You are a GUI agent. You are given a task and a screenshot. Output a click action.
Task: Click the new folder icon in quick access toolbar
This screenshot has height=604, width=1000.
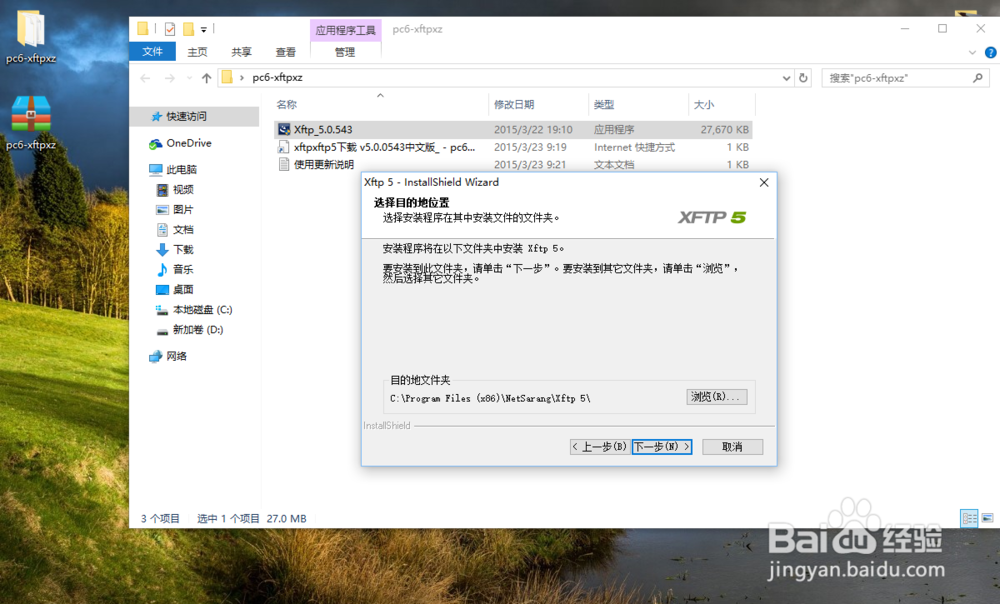(x=188, y=29)
